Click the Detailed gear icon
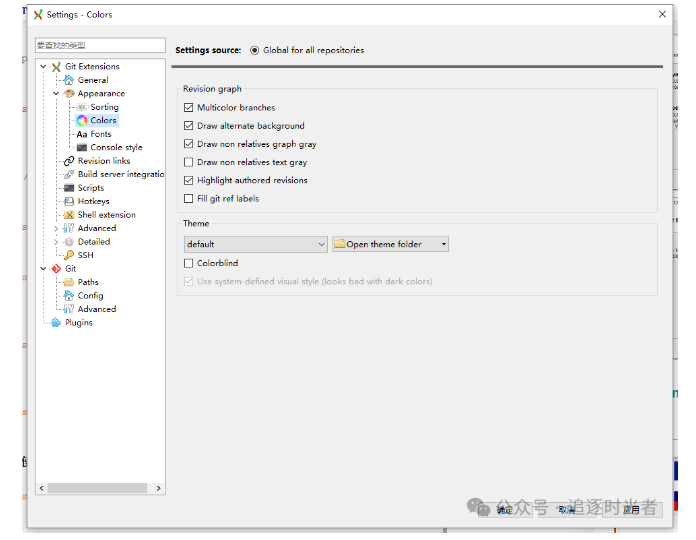The height and width of the screenshot is (540, 696). 69,242
